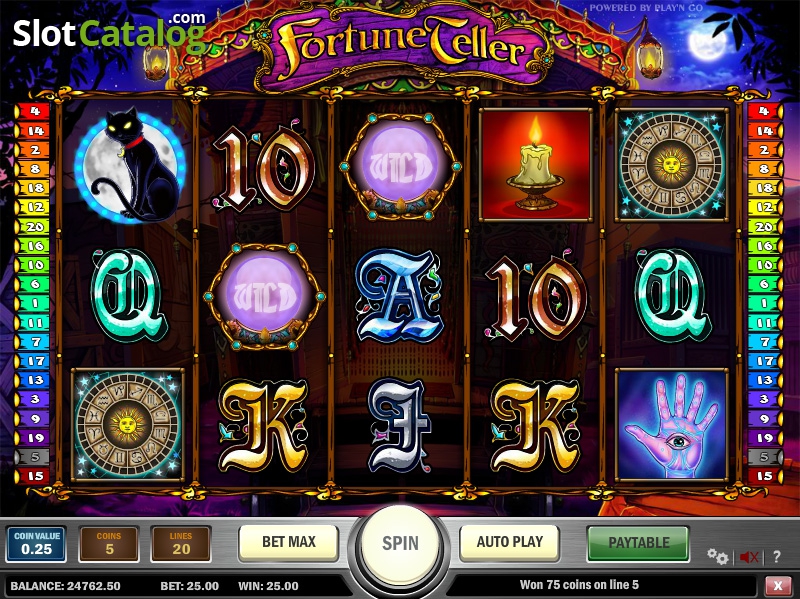Viewport: 800px width, 599px height.
Task: Select grey payline 5 marker on left
Action: coord(33,457)
